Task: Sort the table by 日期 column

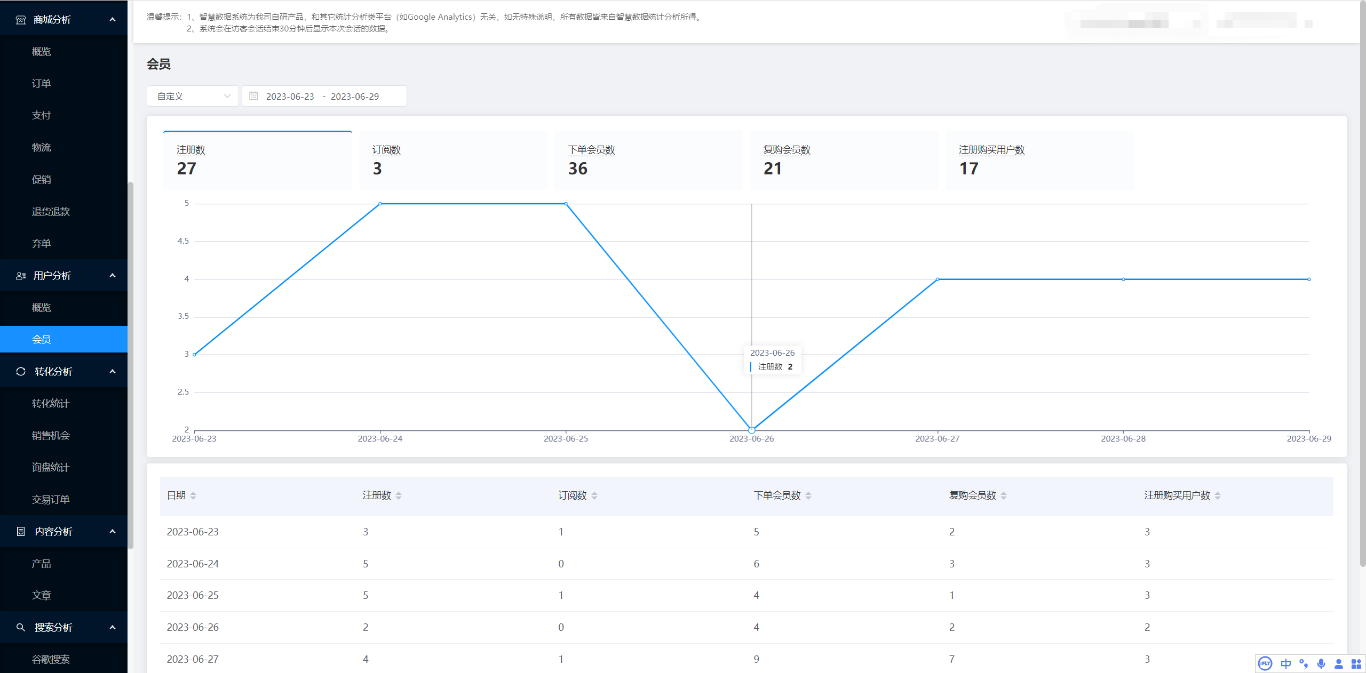Action: point(193,496)
